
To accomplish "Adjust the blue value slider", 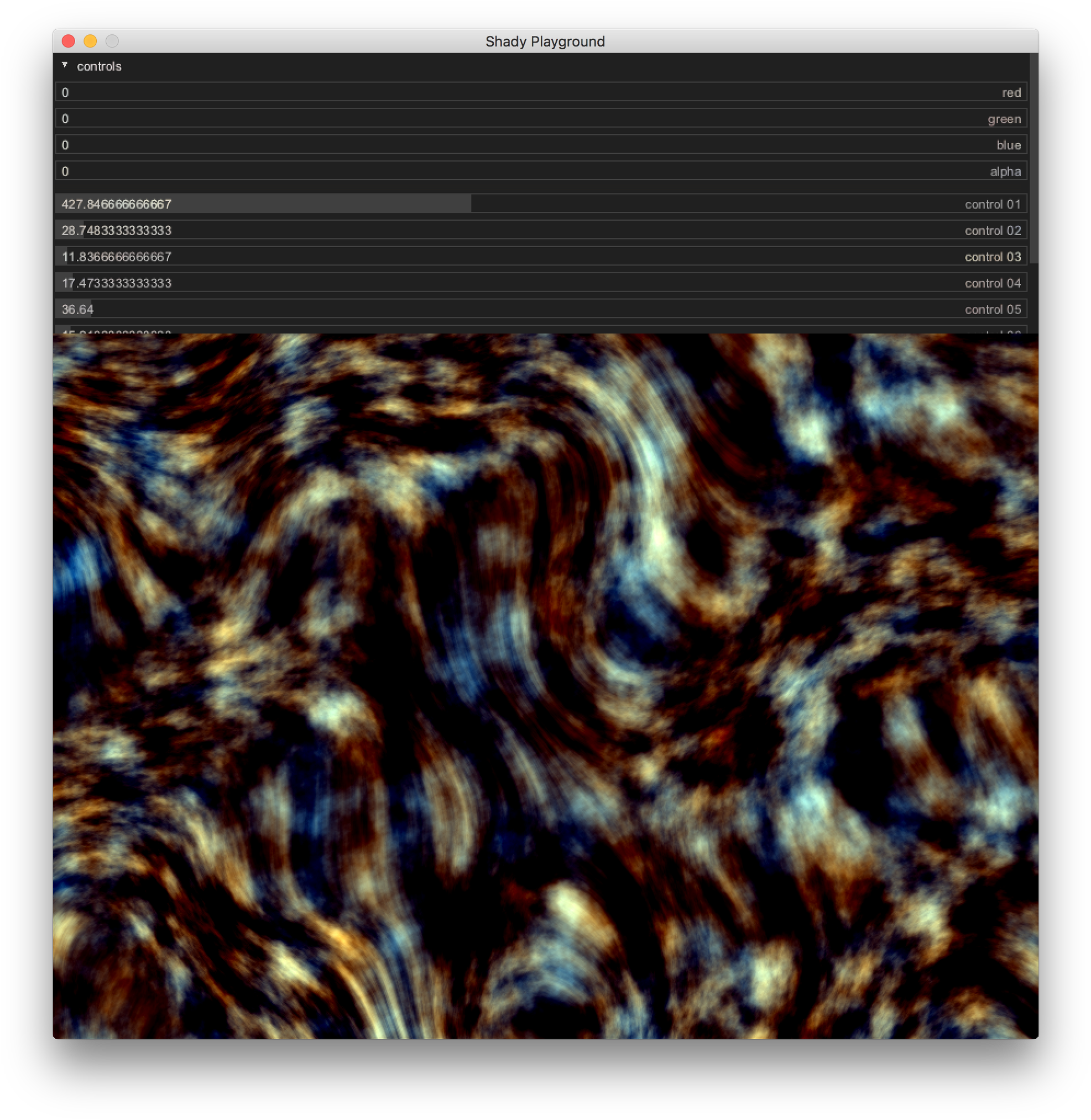I will click(x=541, y=145).
